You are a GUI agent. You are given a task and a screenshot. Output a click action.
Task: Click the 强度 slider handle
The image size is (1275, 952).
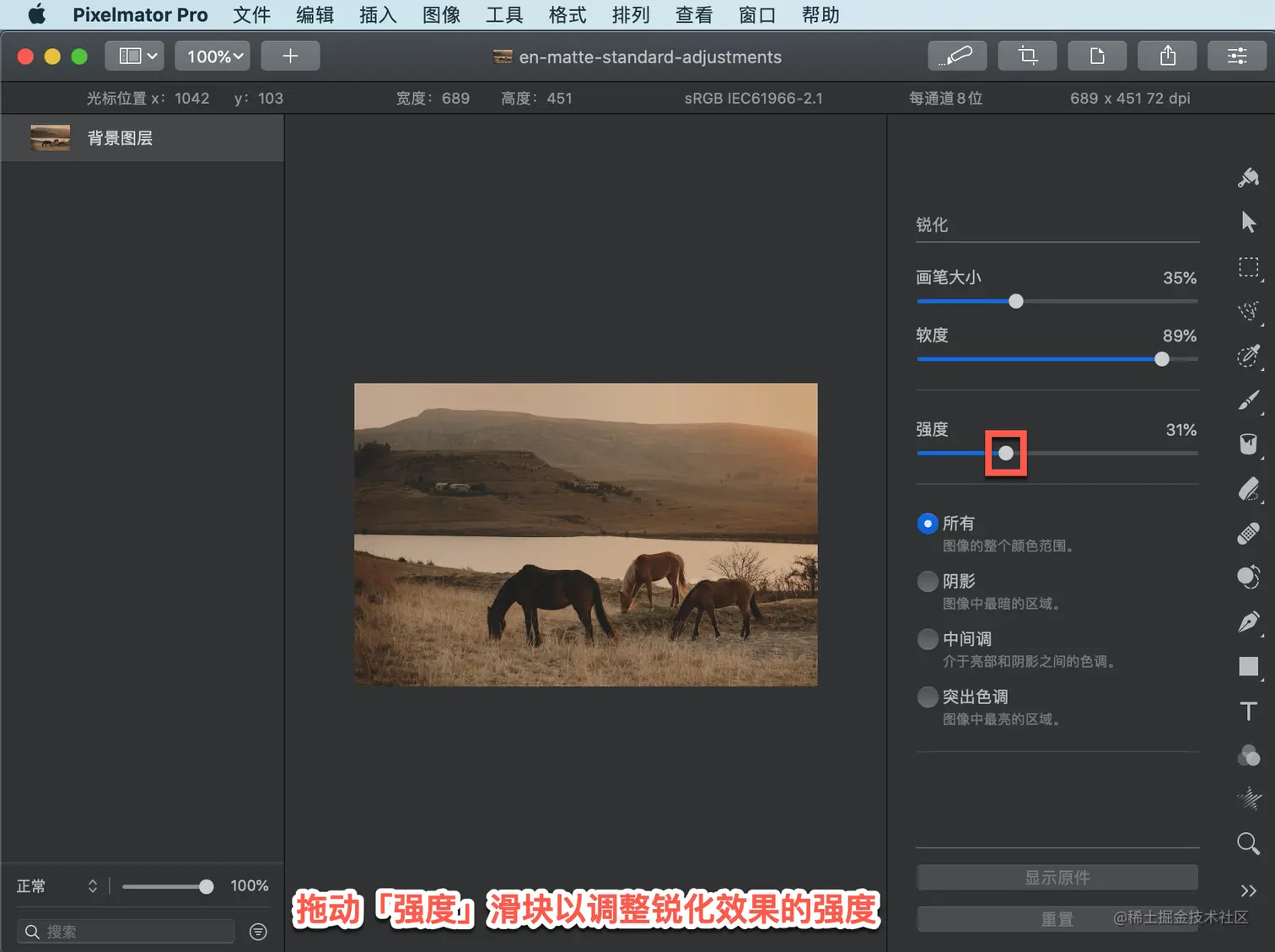click(1006, 453)
